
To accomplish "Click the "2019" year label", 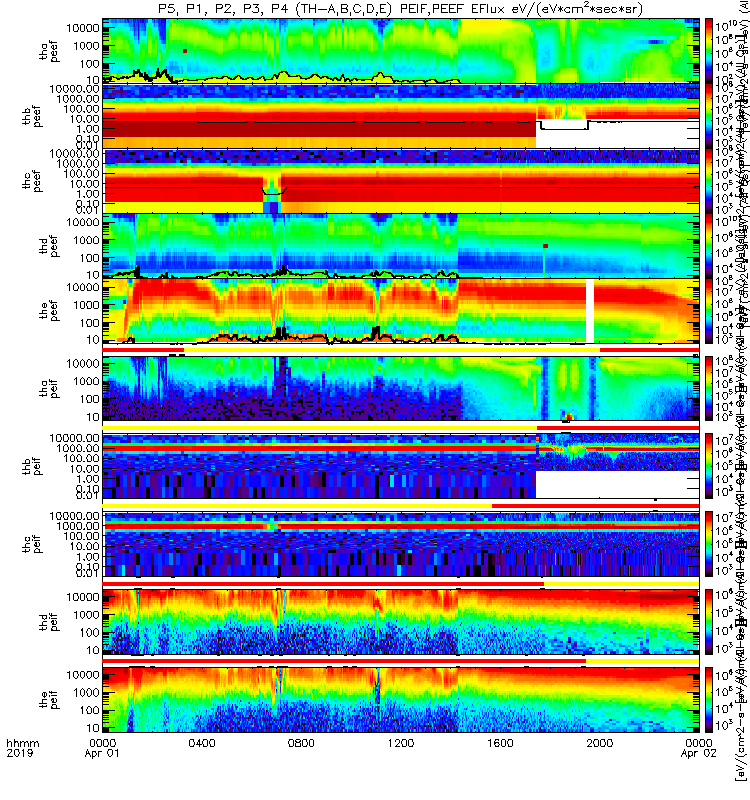I will [x=20, y=753].
